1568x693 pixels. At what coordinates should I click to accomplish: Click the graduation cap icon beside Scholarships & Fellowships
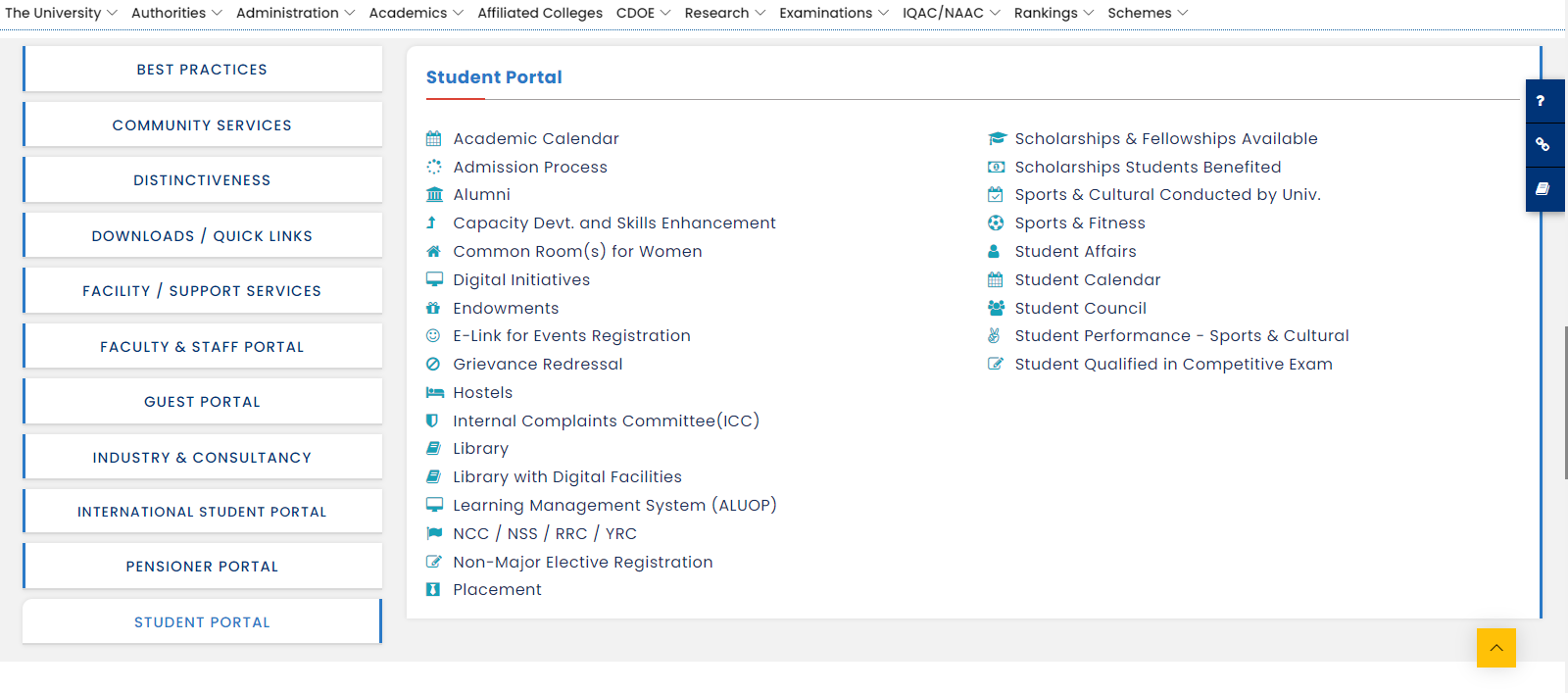(x=997, y=139)
